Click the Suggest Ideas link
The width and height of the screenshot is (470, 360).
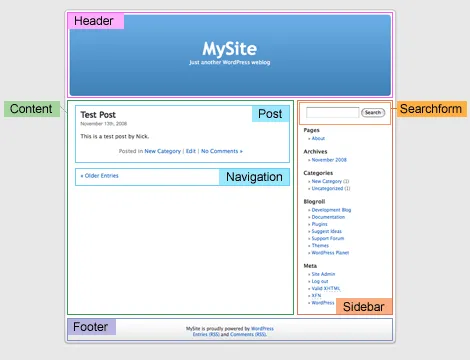tap(327, 231)
